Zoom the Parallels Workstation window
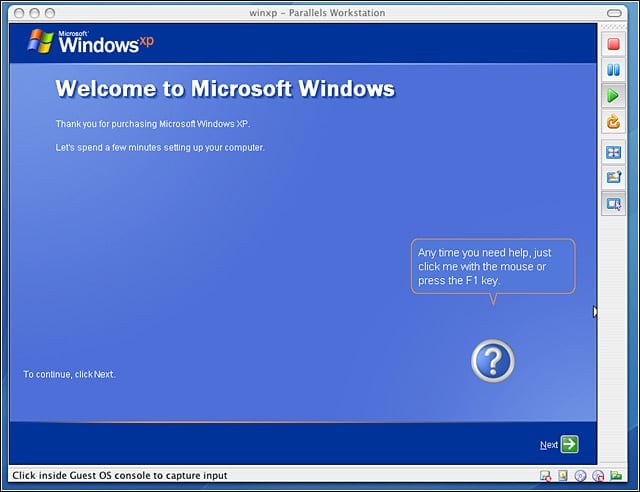Image resolution: width=640 pixels, height=492 pixels. pyautogui.click(x=50, y=13)
